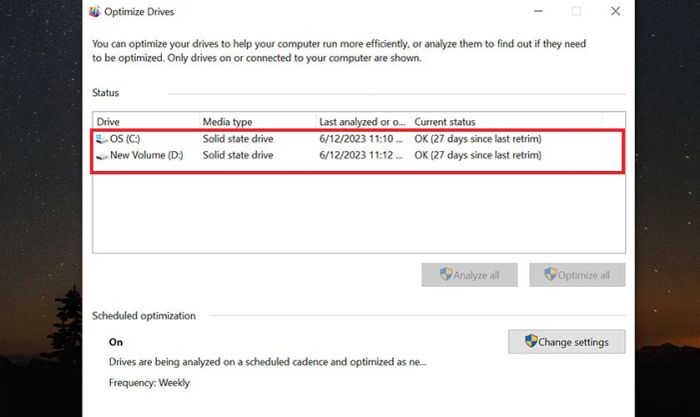Click the C: drive's current status text

click(x=478, y=139)
